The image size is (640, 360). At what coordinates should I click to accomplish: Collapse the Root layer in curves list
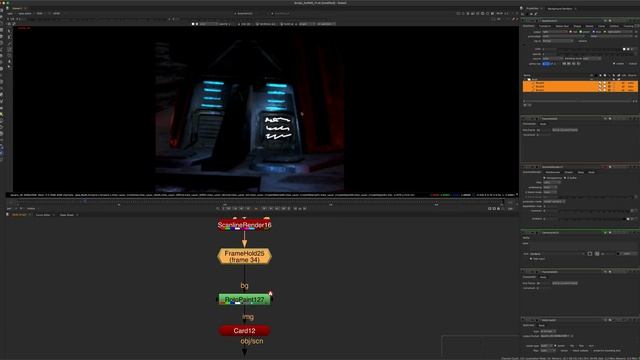pos(526,79)
